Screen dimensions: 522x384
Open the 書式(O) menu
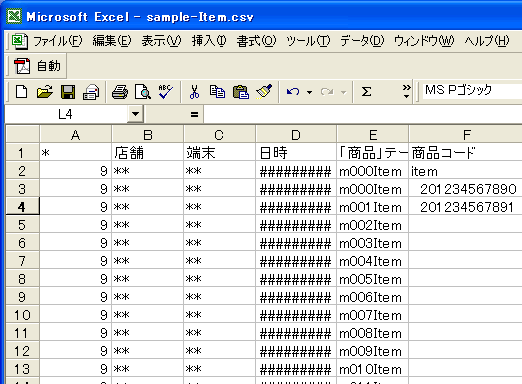click(256, 41)
